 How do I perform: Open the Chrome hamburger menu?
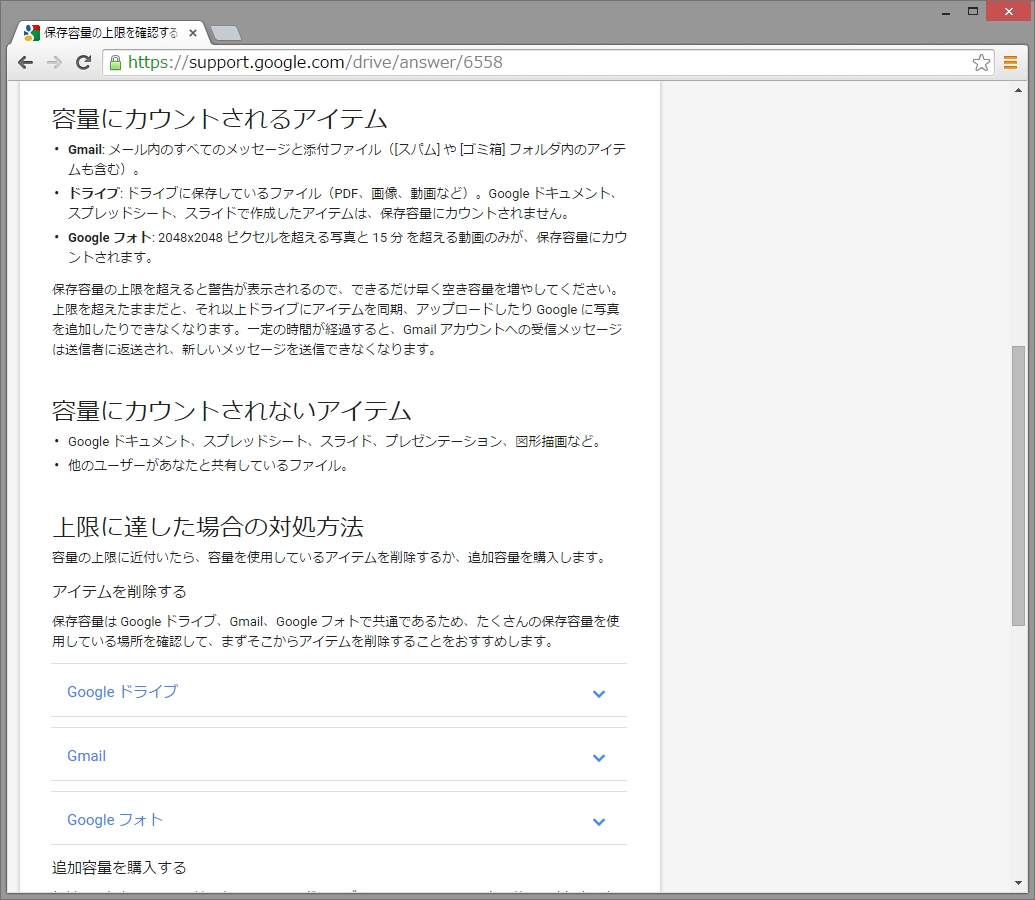(1010, 63)
